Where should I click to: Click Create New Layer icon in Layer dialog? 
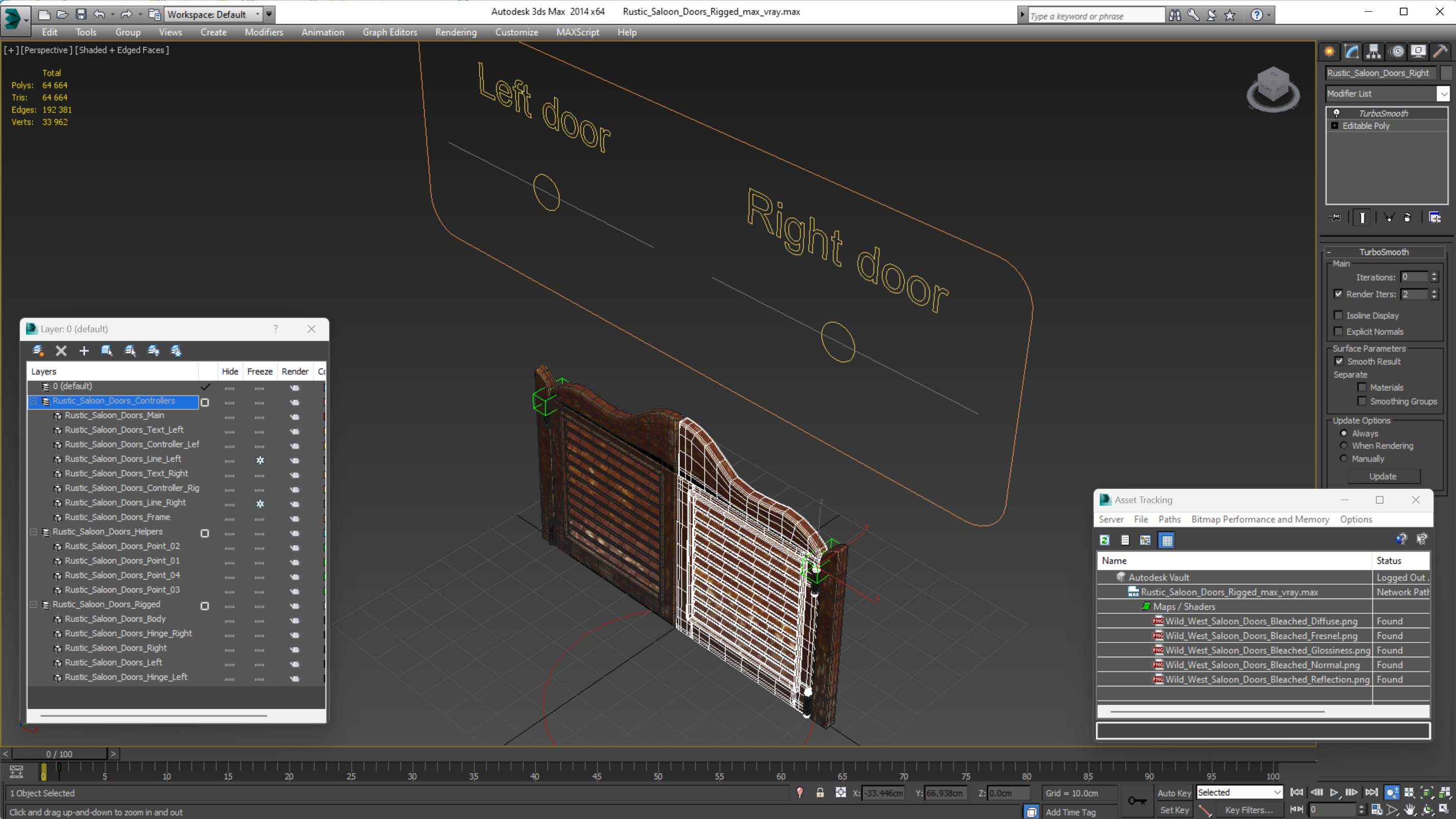click(x=38, y=351)
